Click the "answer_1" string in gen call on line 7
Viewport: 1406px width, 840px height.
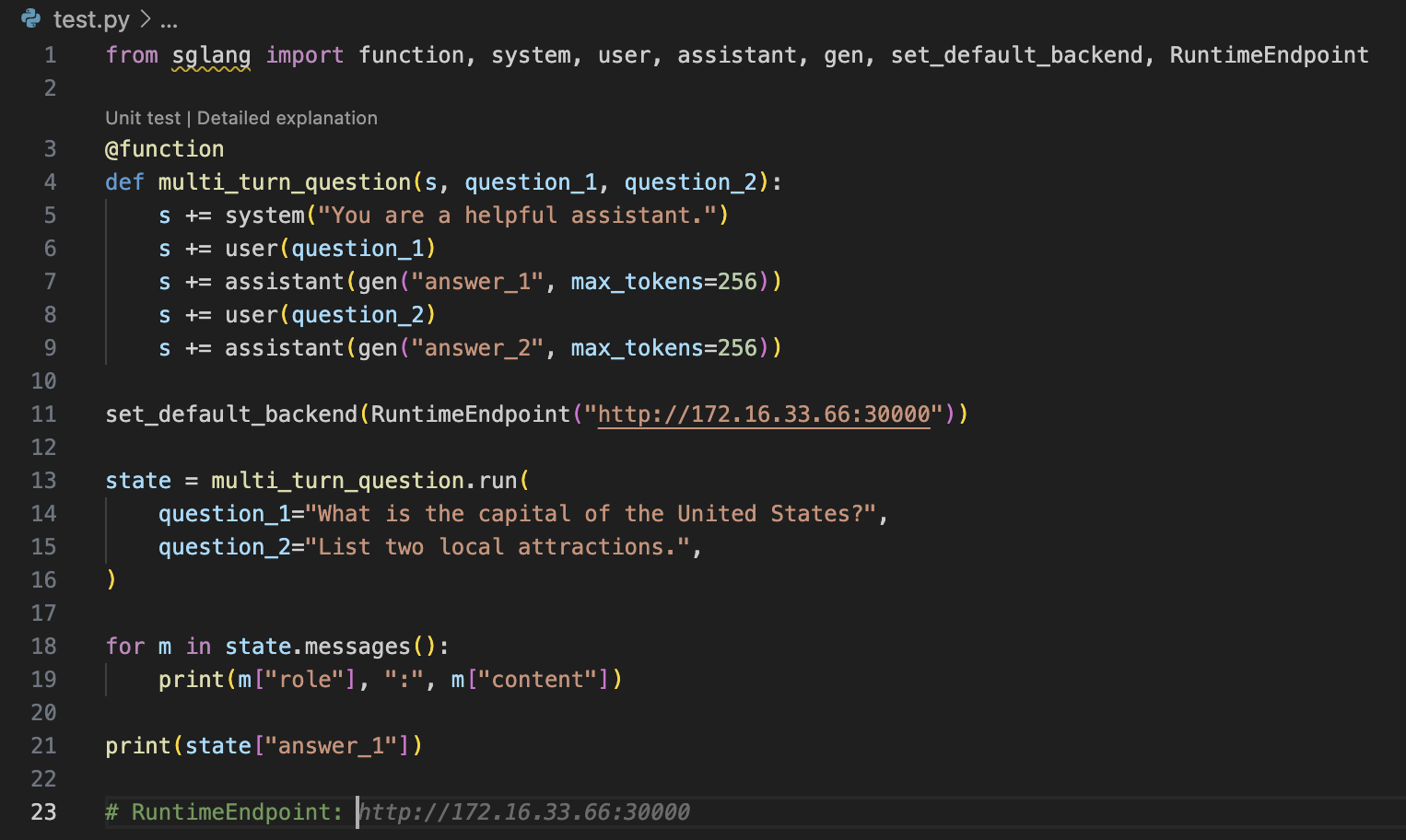coord(477,282)
